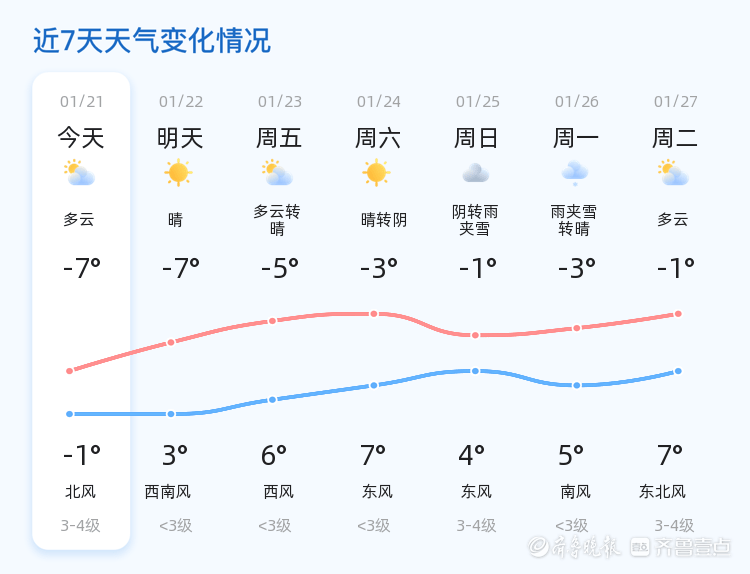
Task: Click 01/27 point on the red temperature line
Action: (678, 314)
